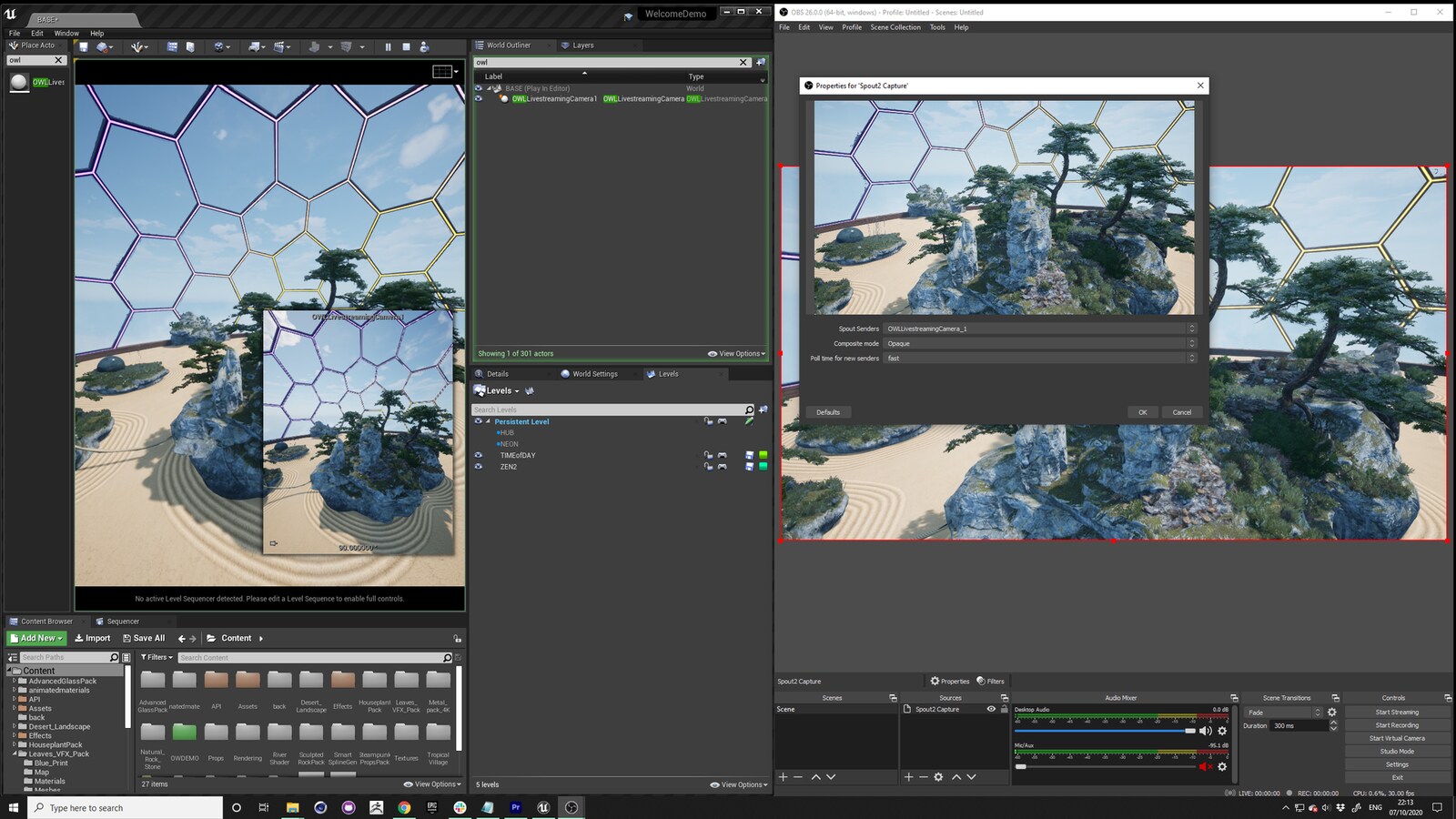
Task: Save the ZEN2 level via disk icon
Action: point(750,467)
